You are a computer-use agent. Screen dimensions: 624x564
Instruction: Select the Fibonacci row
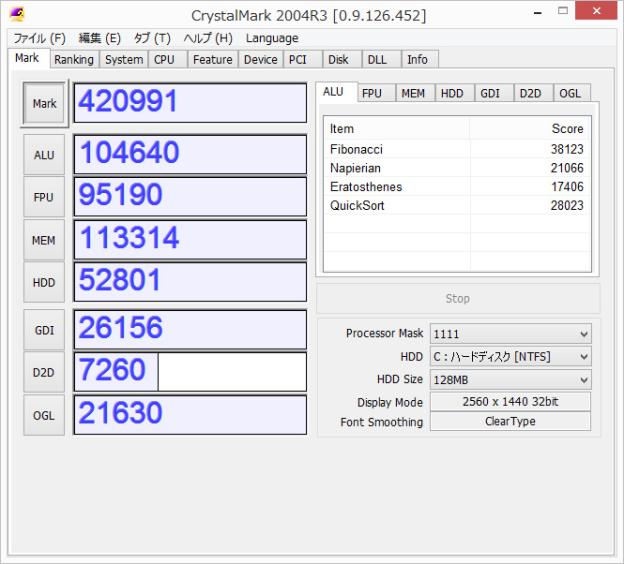tap(457, 149)
